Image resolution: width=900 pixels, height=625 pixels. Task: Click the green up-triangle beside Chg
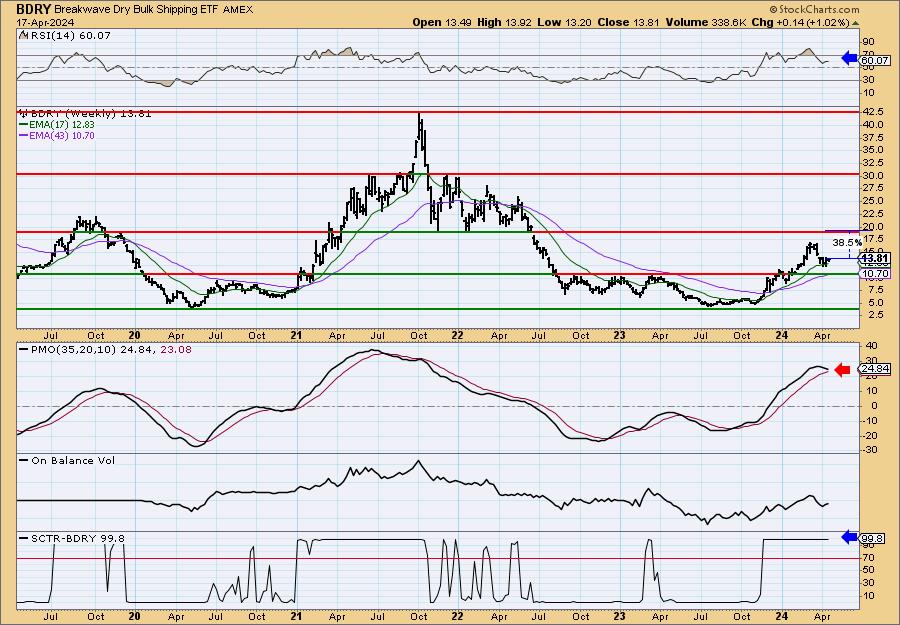tap(855, 23)
